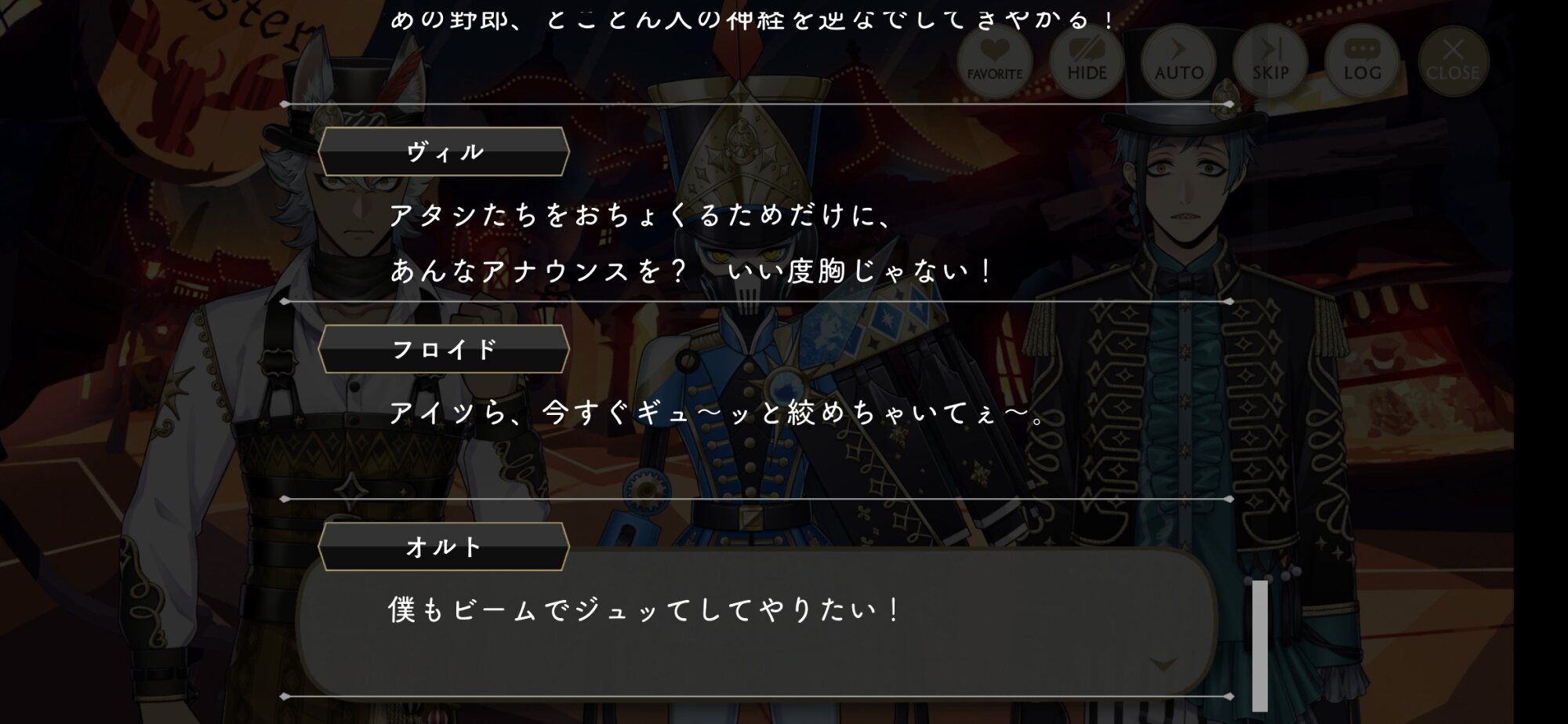Close the log with CLOSE button
This screenshot has width=1568, height=724.
[x=1453, y=61]
